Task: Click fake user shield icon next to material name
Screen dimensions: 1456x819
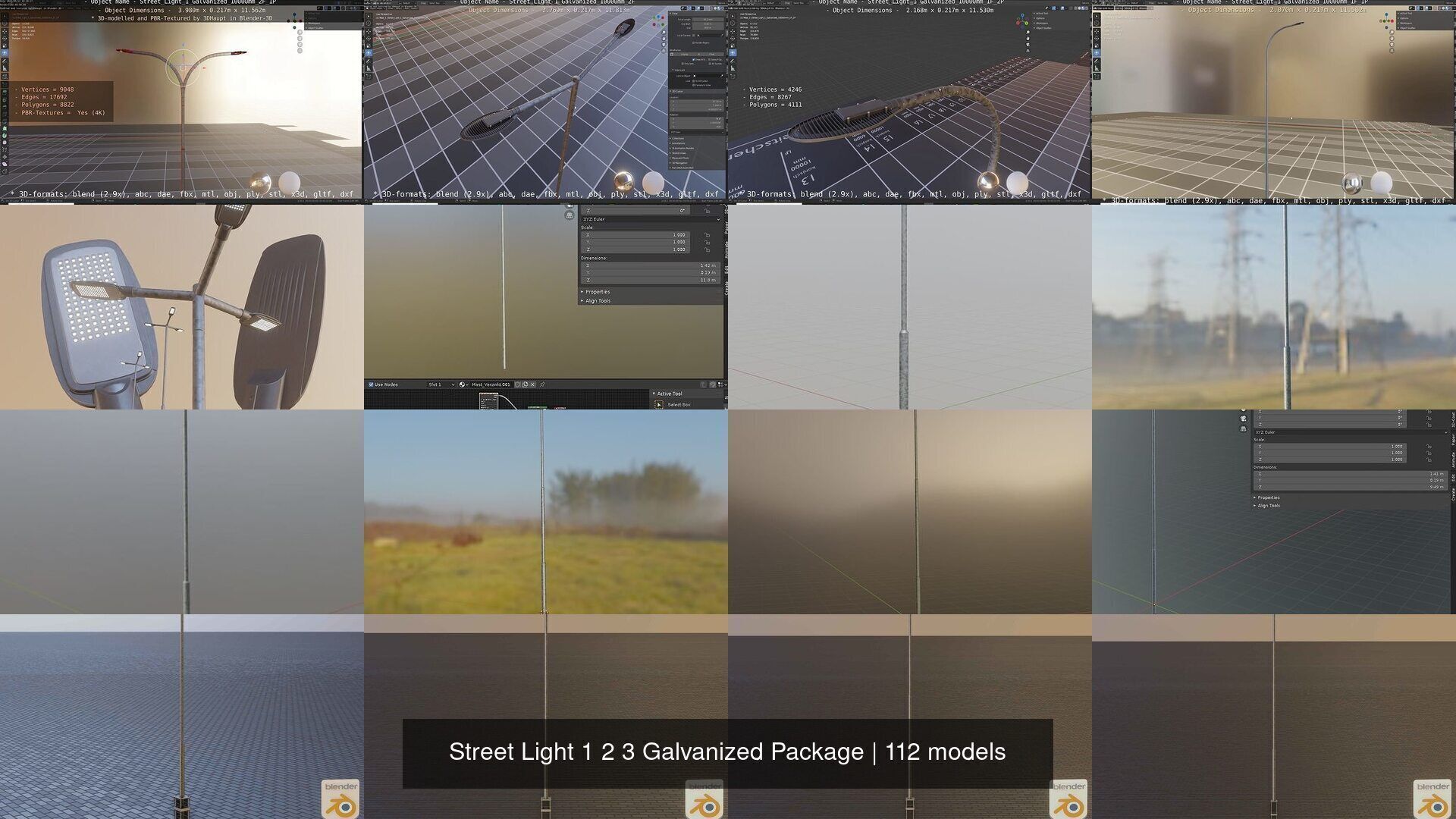Action: point(518,384)
